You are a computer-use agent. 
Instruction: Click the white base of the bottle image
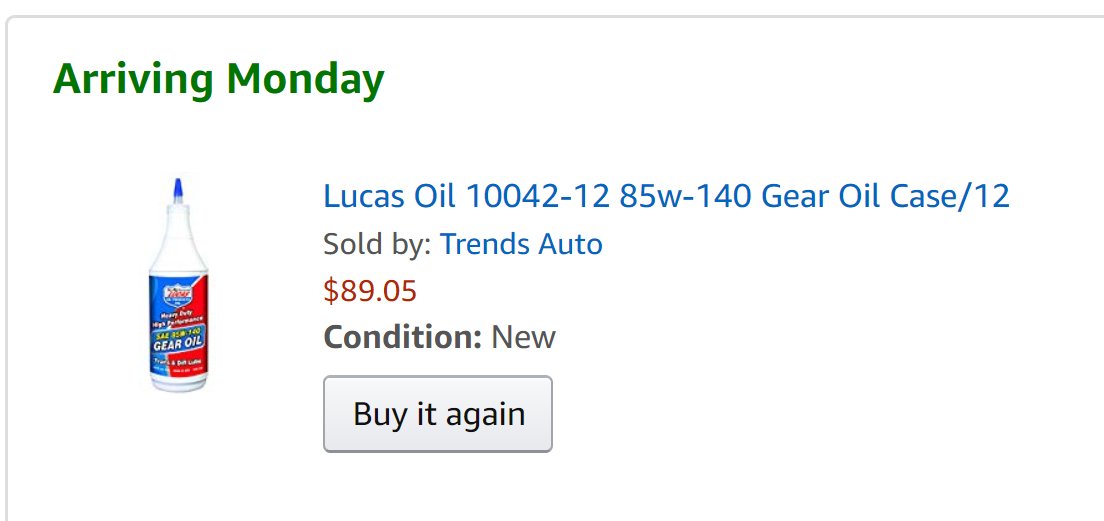click(179, 382)
